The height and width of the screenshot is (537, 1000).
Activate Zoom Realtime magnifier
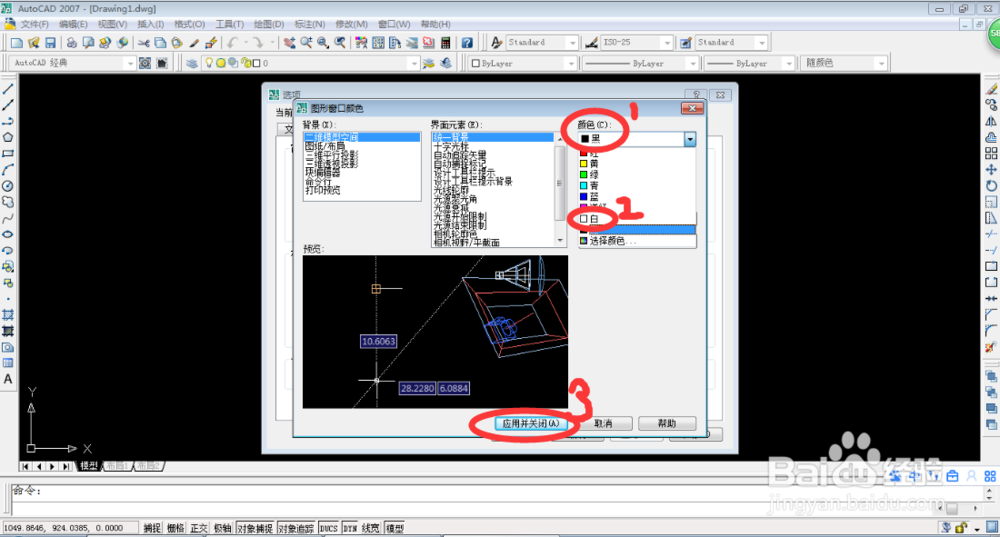306,43
